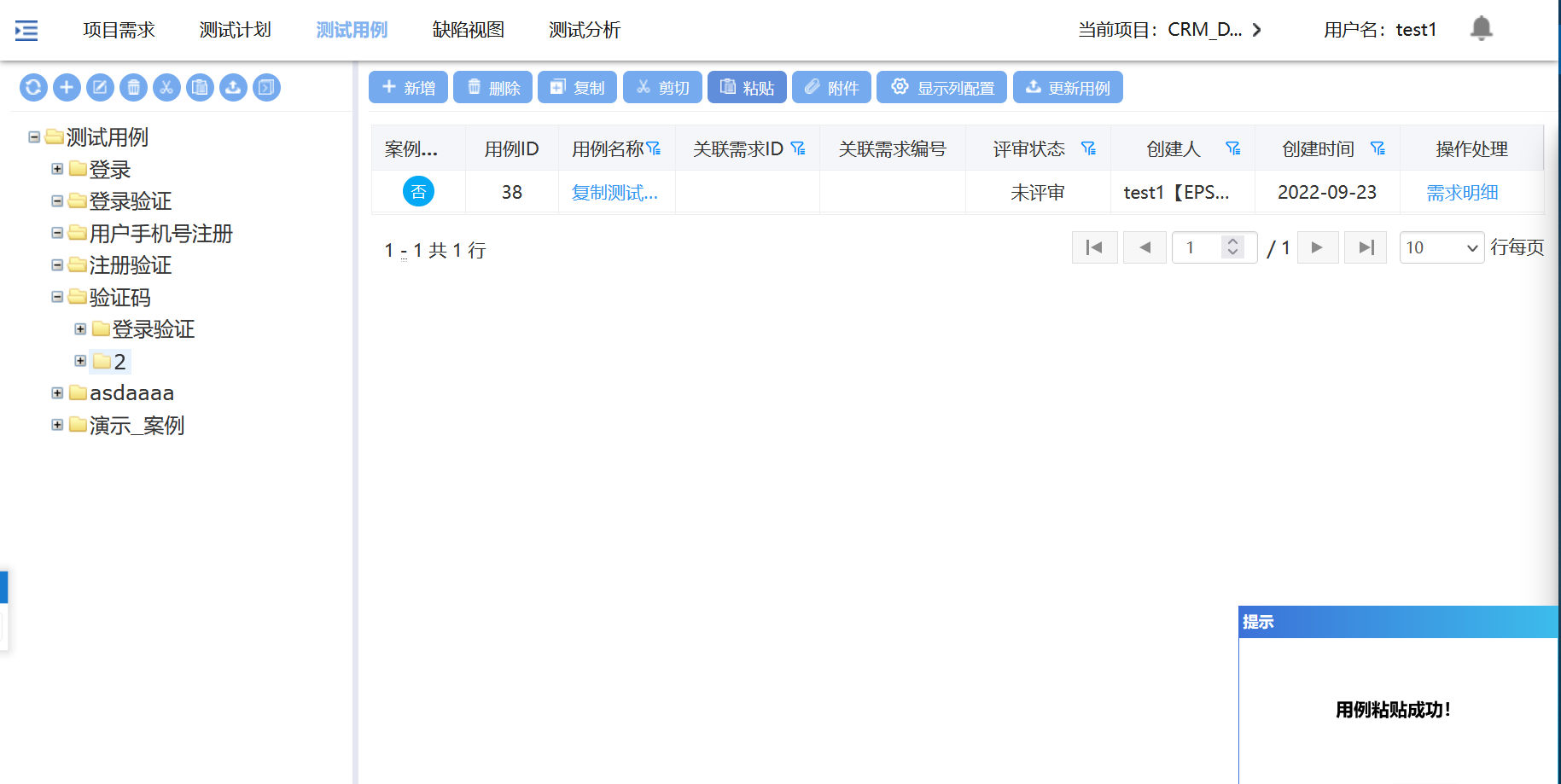Open the 评审状态 column filter
Viewport: 1561px width, 784px height.
(1088, 148)
